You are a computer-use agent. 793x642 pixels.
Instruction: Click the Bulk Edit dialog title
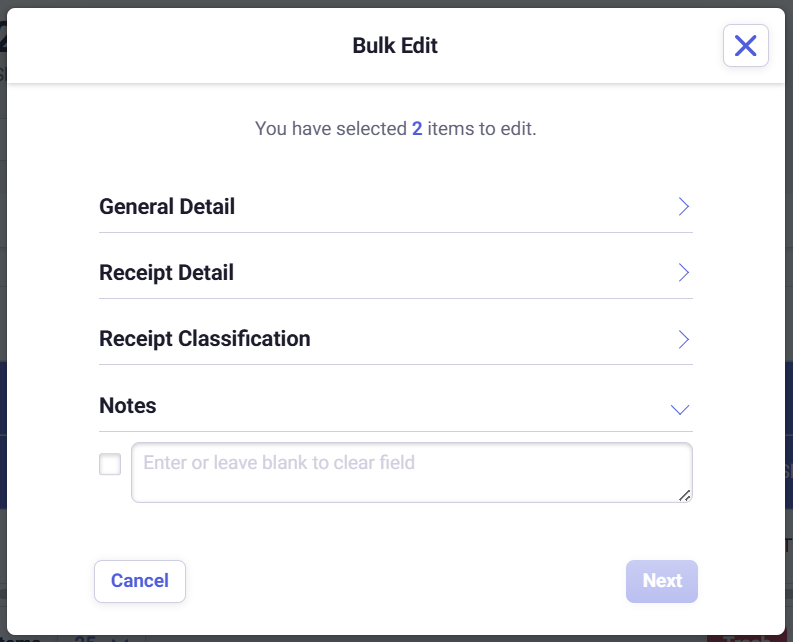coord(395,46)
